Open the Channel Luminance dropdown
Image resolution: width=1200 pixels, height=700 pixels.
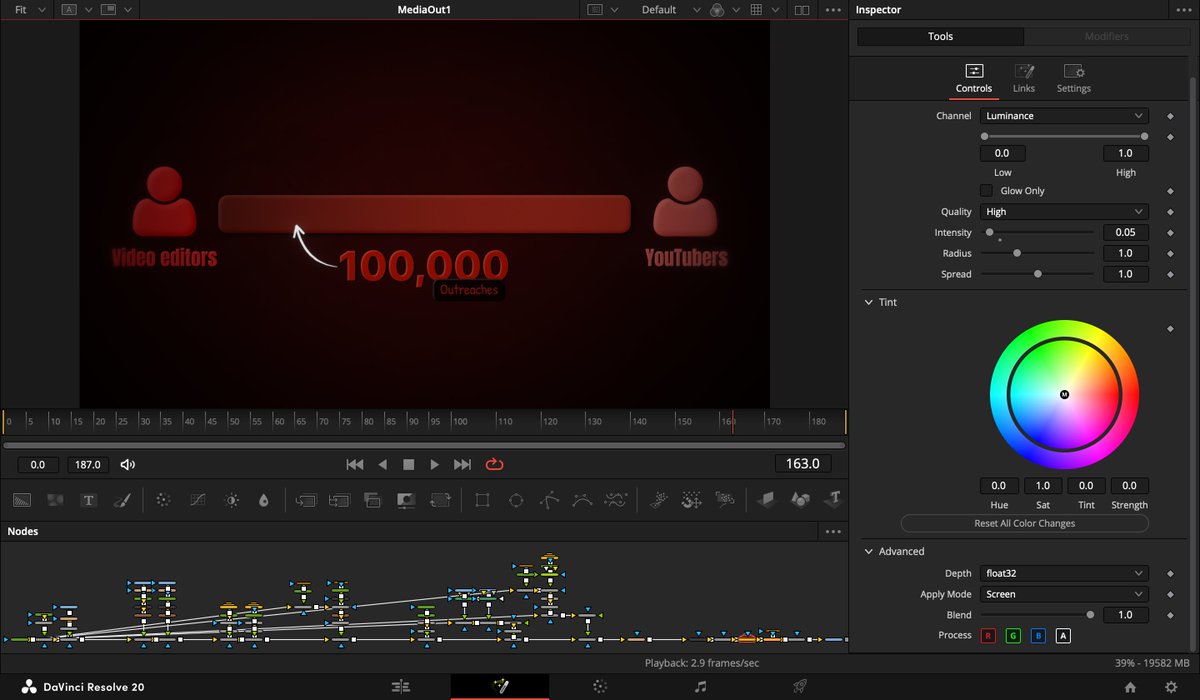[x=1065, y=116]
